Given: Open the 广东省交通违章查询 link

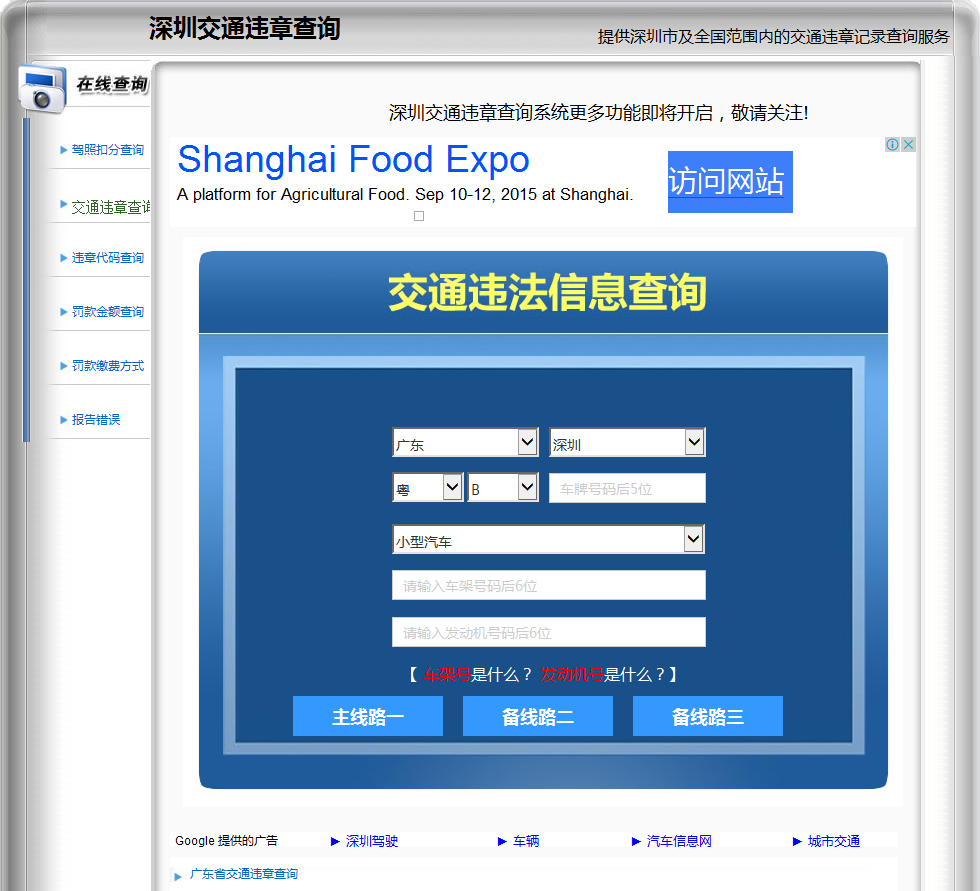Looking at the screenshot, I should pyautogui.click(x=244, y=874).
